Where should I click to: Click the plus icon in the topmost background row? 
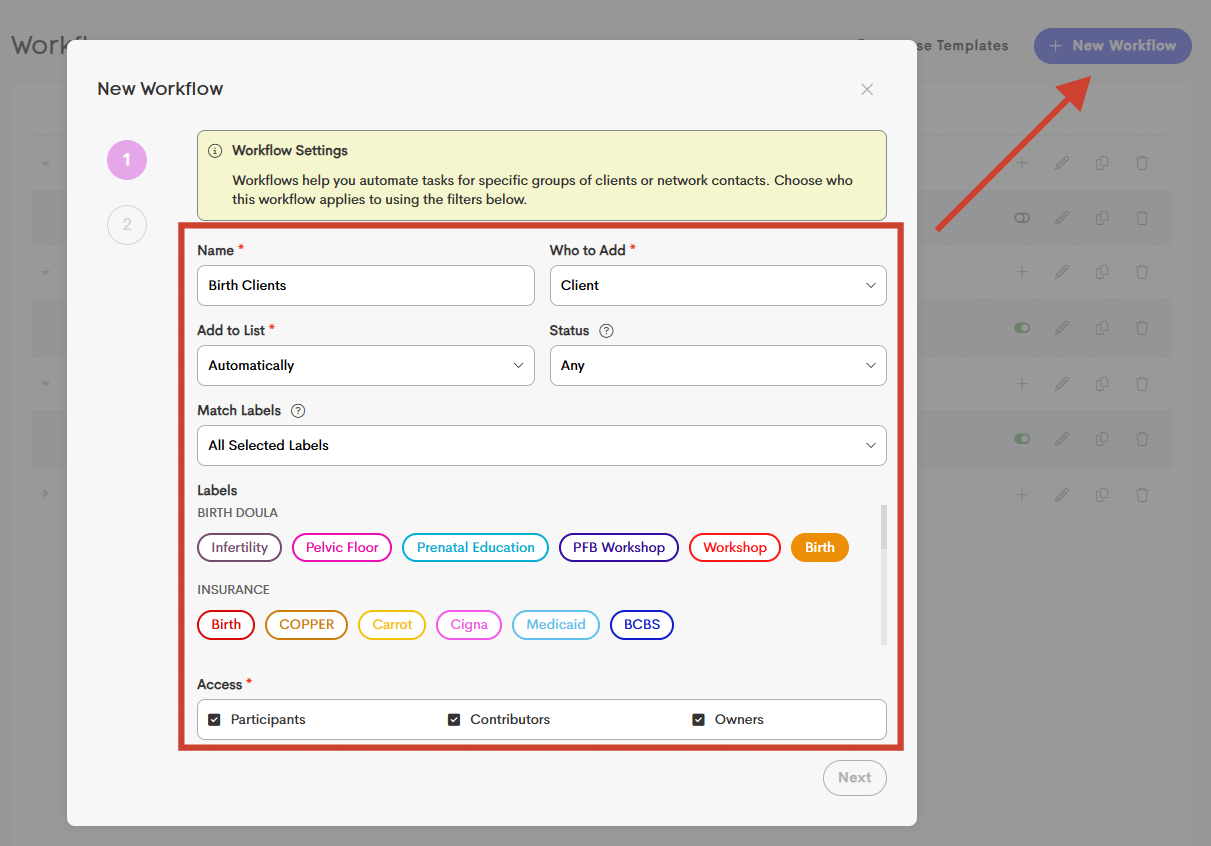coord(1022,163)
